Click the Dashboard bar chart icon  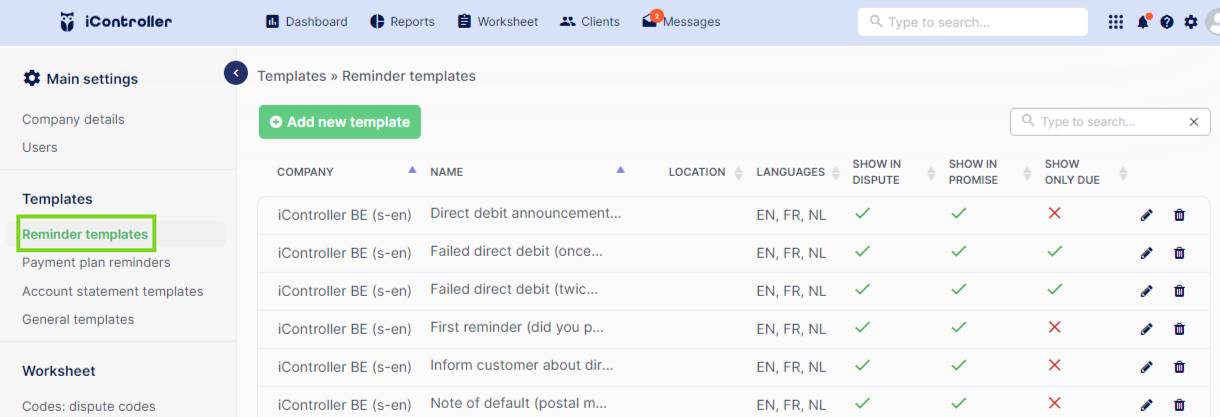pos(272,21)
